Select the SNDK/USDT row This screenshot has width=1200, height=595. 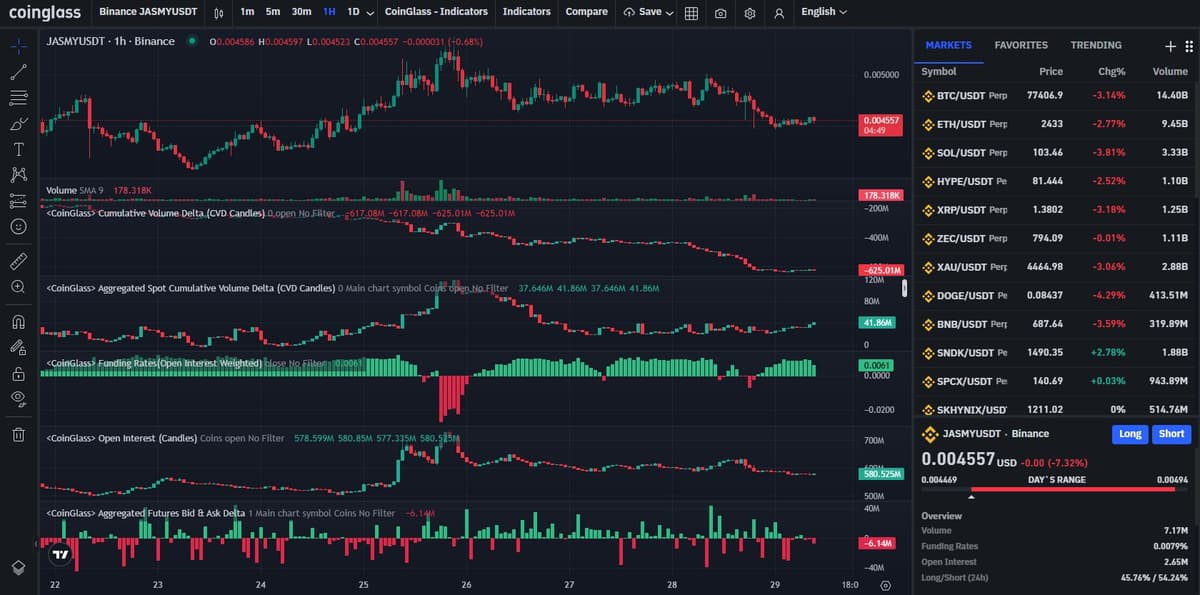pyautogui.click(x=1055, y=352)
